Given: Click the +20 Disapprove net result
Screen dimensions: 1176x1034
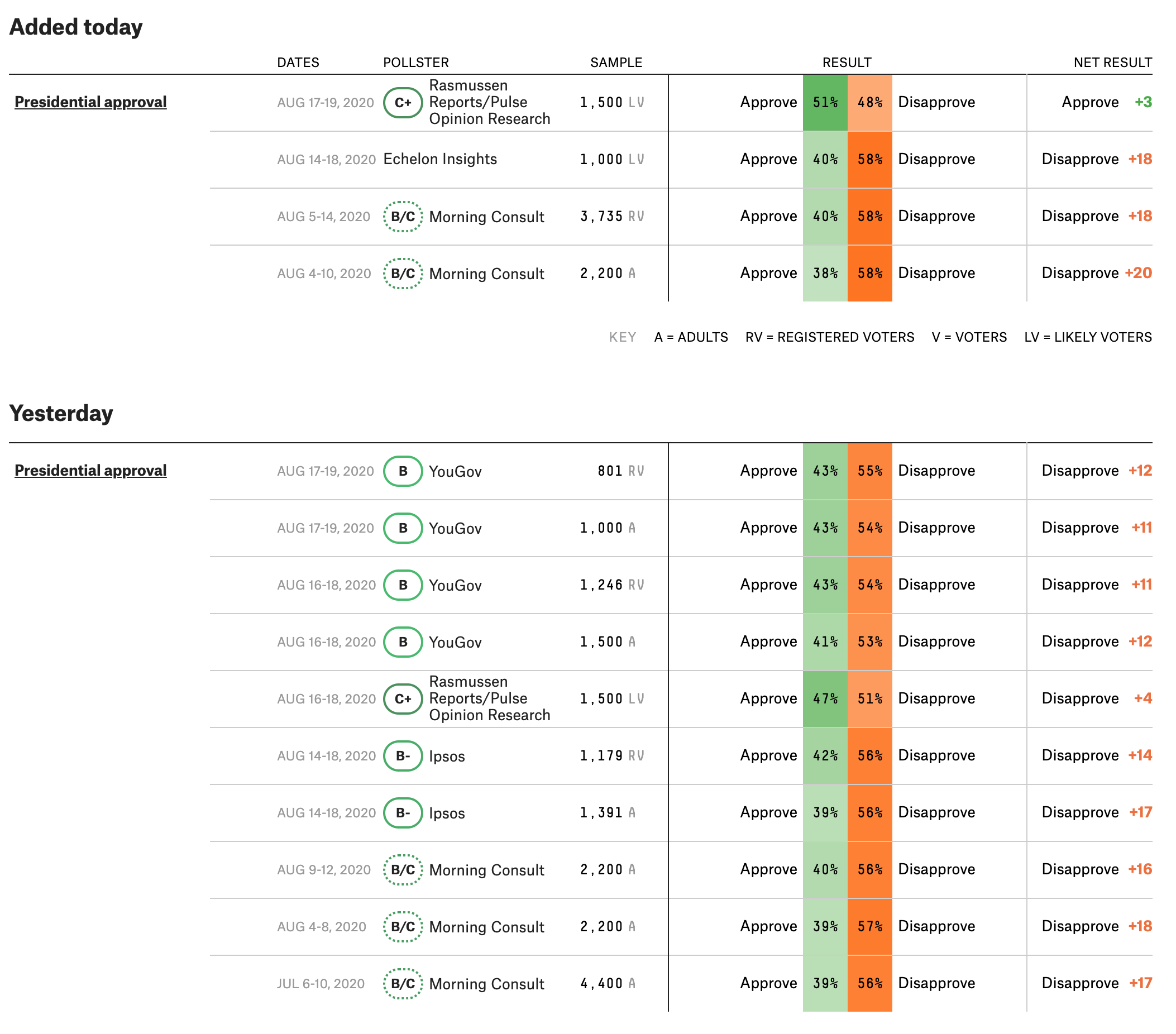Looking at the screenshot, I should pos(1139,273).
